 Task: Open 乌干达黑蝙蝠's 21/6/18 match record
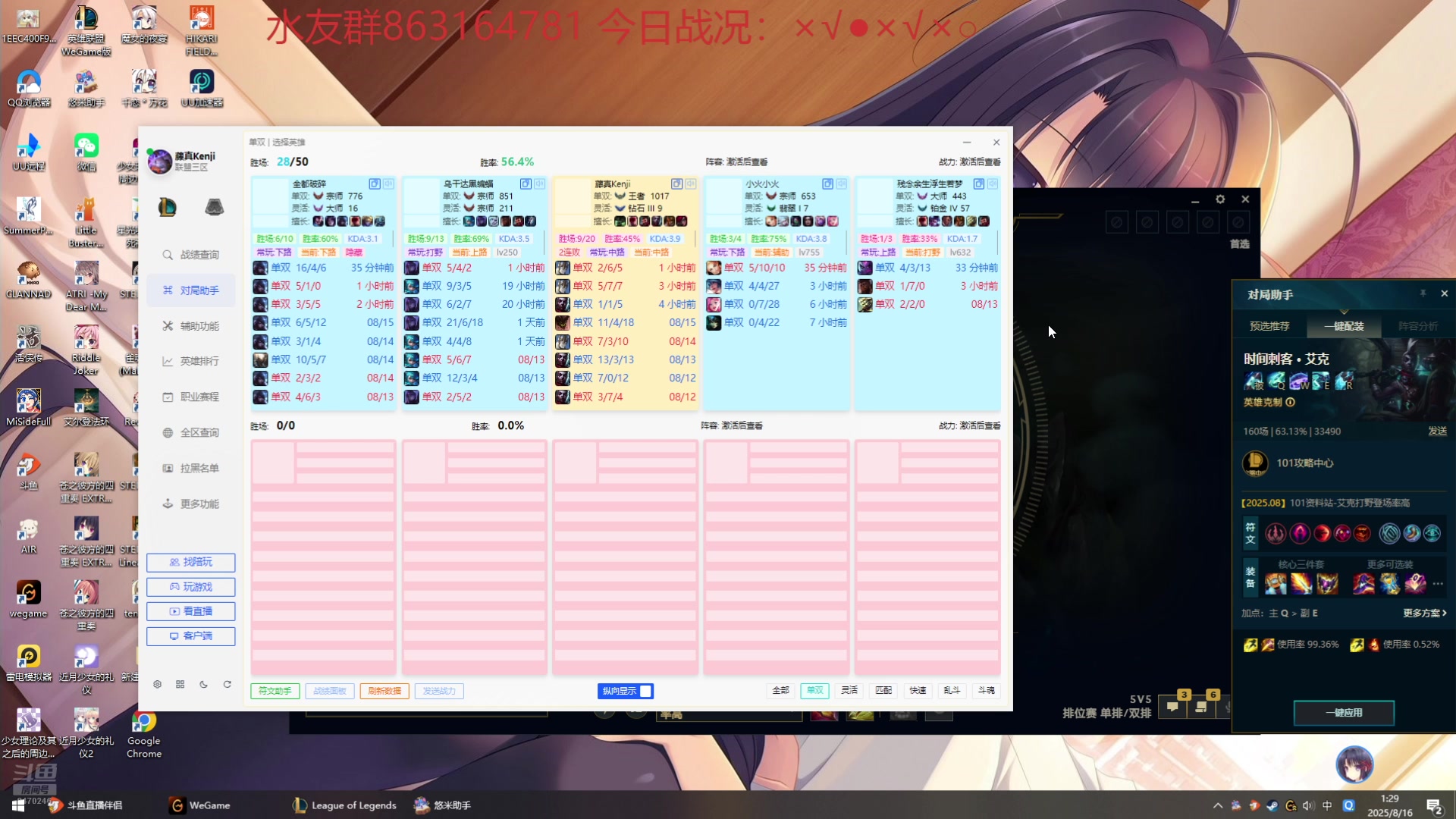[x=475, y=323]
